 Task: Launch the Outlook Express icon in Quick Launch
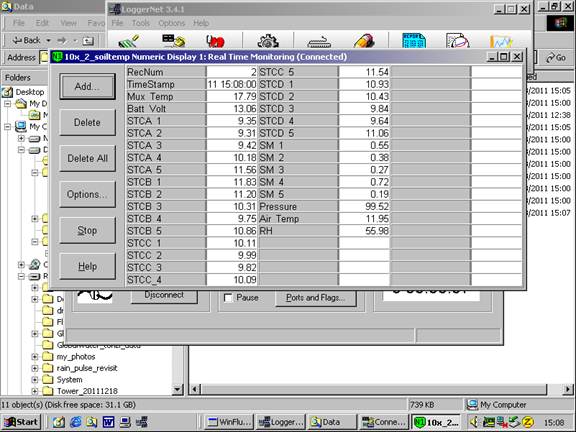[x=58, y=422]
